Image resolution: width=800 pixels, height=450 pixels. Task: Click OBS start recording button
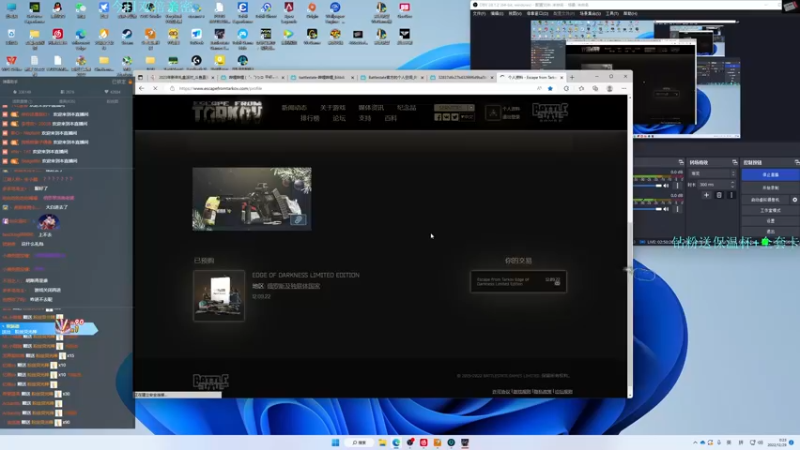coord(770,188)
